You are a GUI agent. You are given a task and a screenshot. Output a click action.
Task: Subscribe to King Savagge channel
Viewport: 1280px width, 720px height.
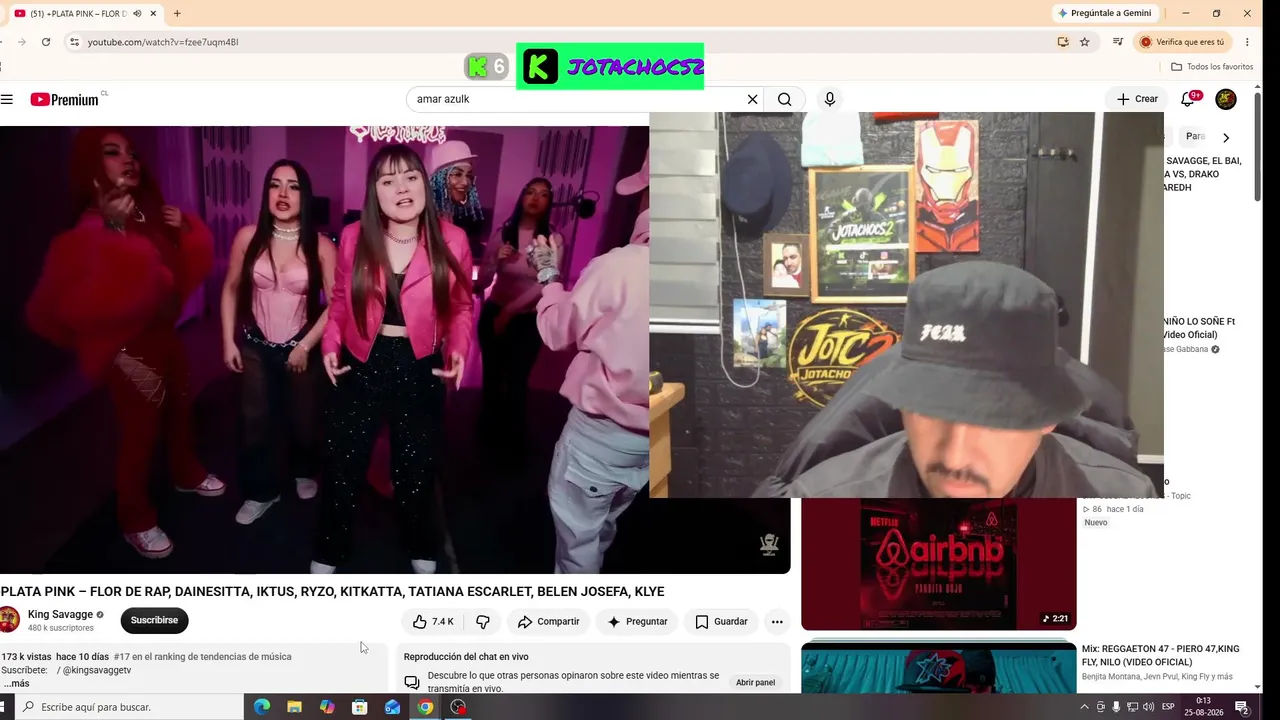click(x=154, y=620)
